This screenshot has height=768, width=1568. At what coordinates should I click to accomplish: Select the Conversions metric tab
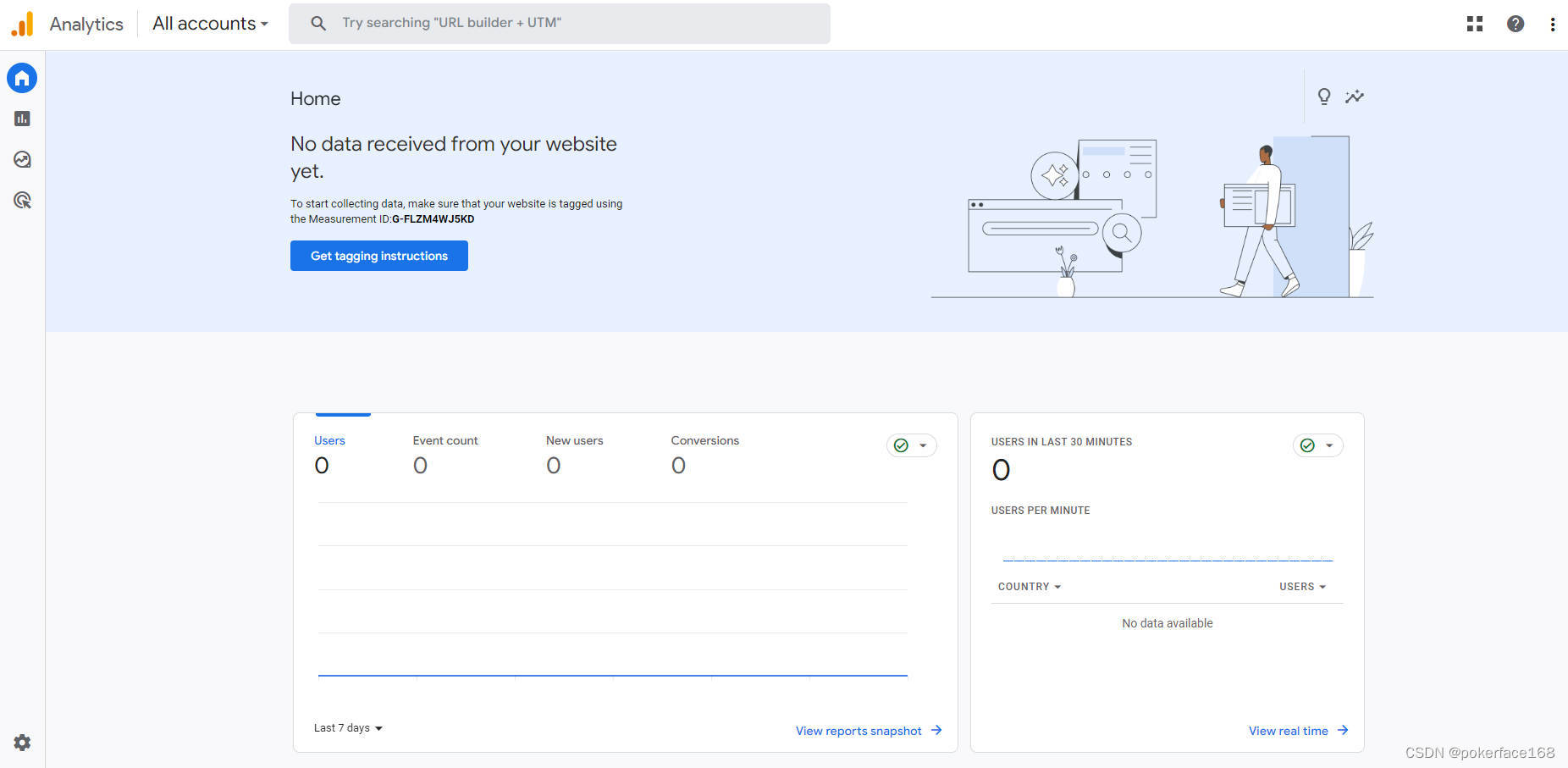click(705, 454)
